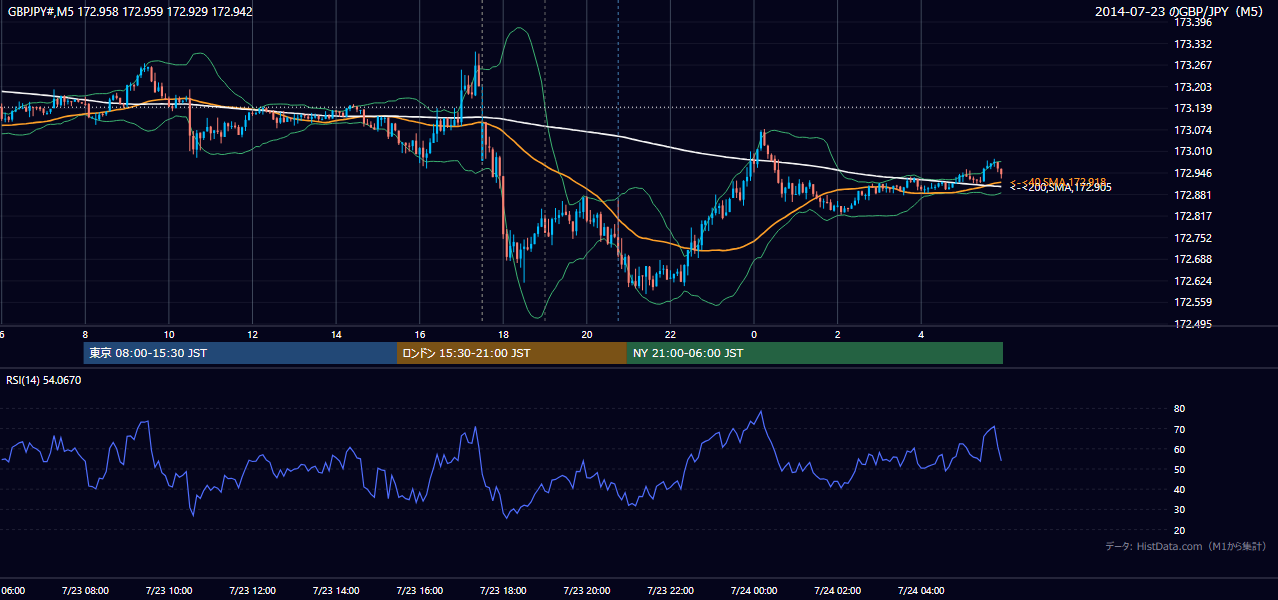The image size is (1278, 600).
Task: Click the bottom date label 7/23 22:00
Action: 670,591
